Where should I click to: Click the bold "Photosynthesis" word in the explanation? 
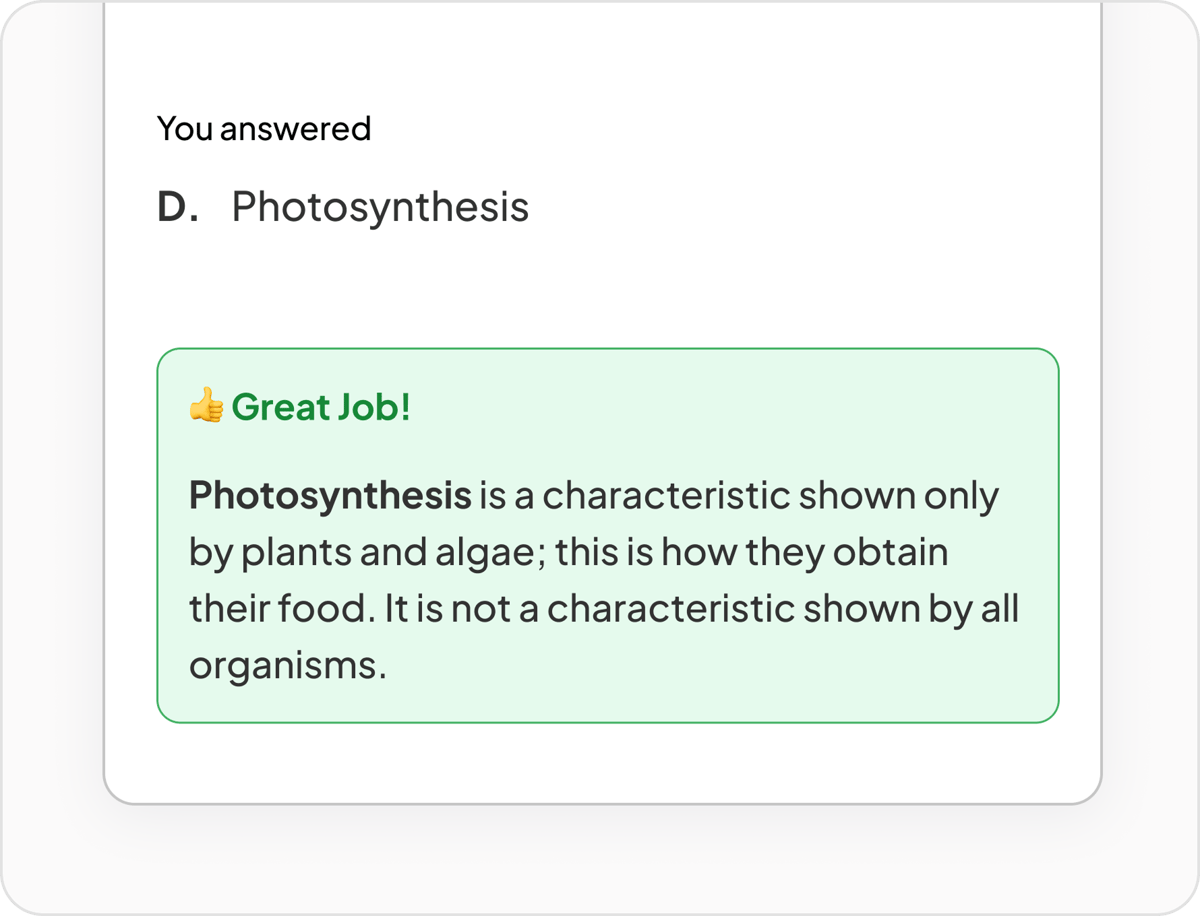(330, 496)
